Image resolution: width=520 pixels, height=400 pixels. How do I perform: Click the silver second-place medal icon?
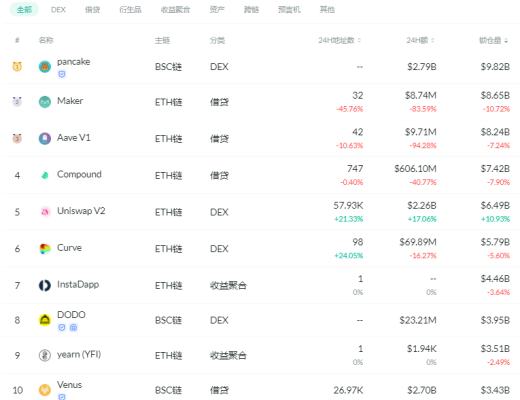tap(17, 101)
